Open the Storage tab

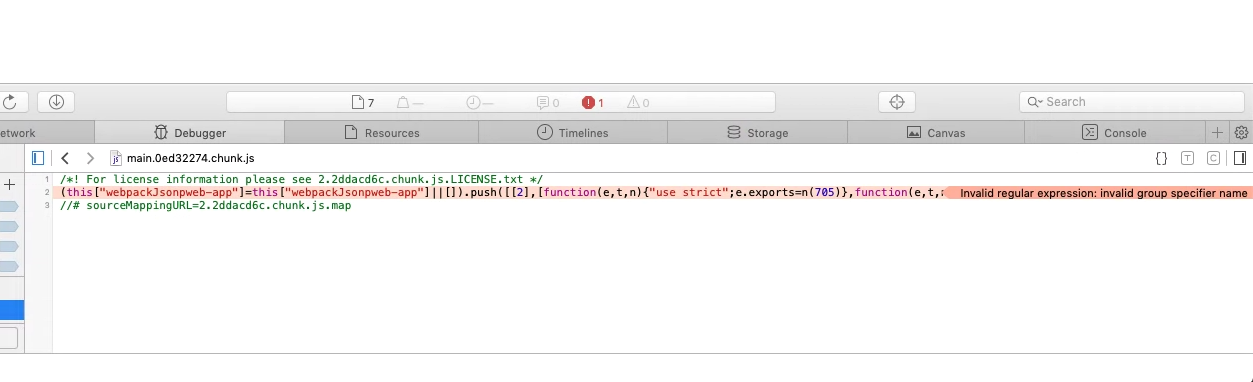click(x=757, y=133)
